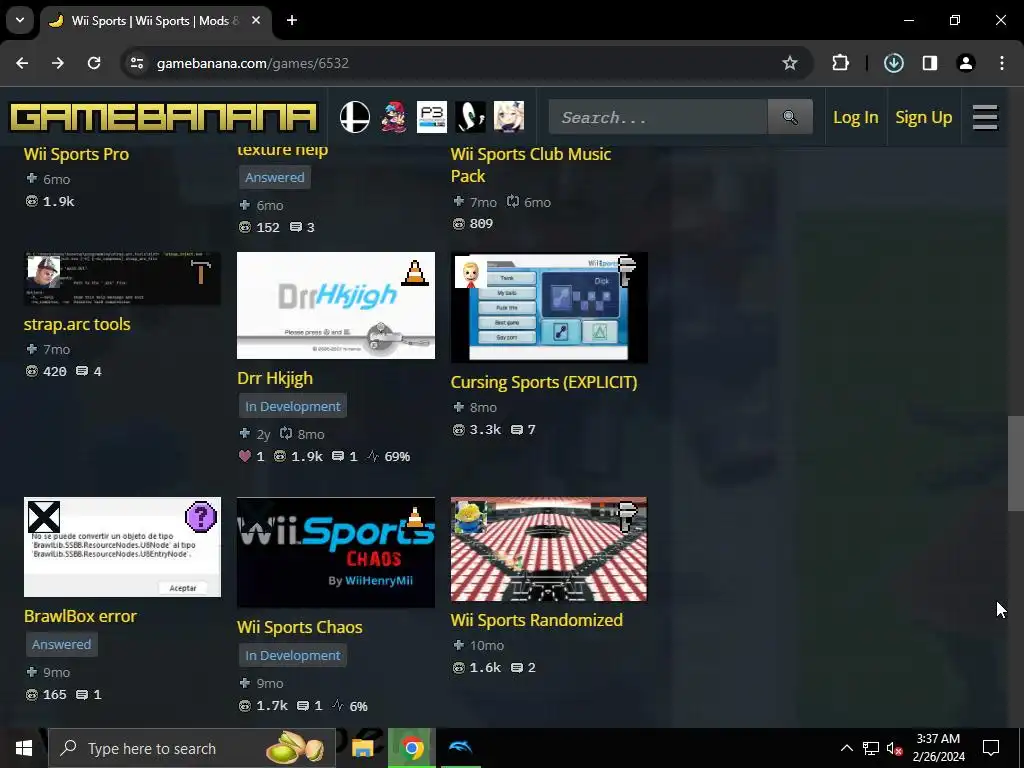The width and height of the screenshot is (1024, 768).
Task: Select the Wii Sports browser tab
Action: 154,20
